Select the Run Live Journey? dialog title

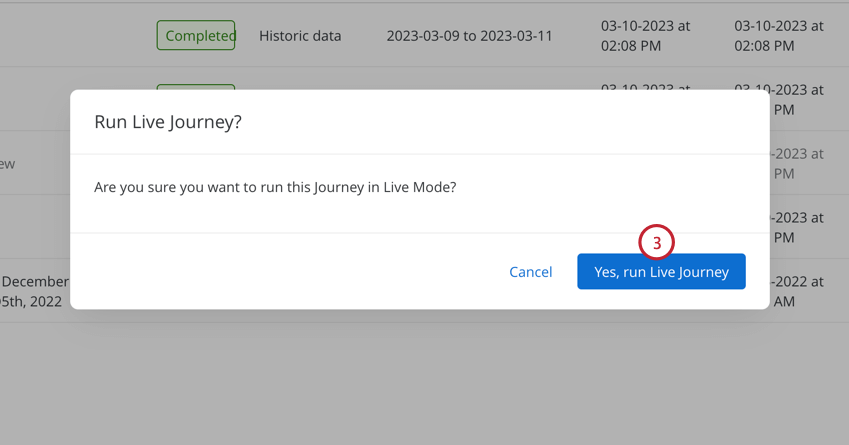pyautogui.click(x=168, y=122)
